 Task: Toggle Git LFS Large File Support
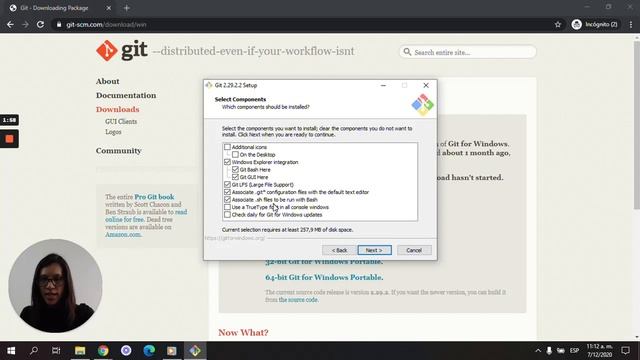pos(227,184)
